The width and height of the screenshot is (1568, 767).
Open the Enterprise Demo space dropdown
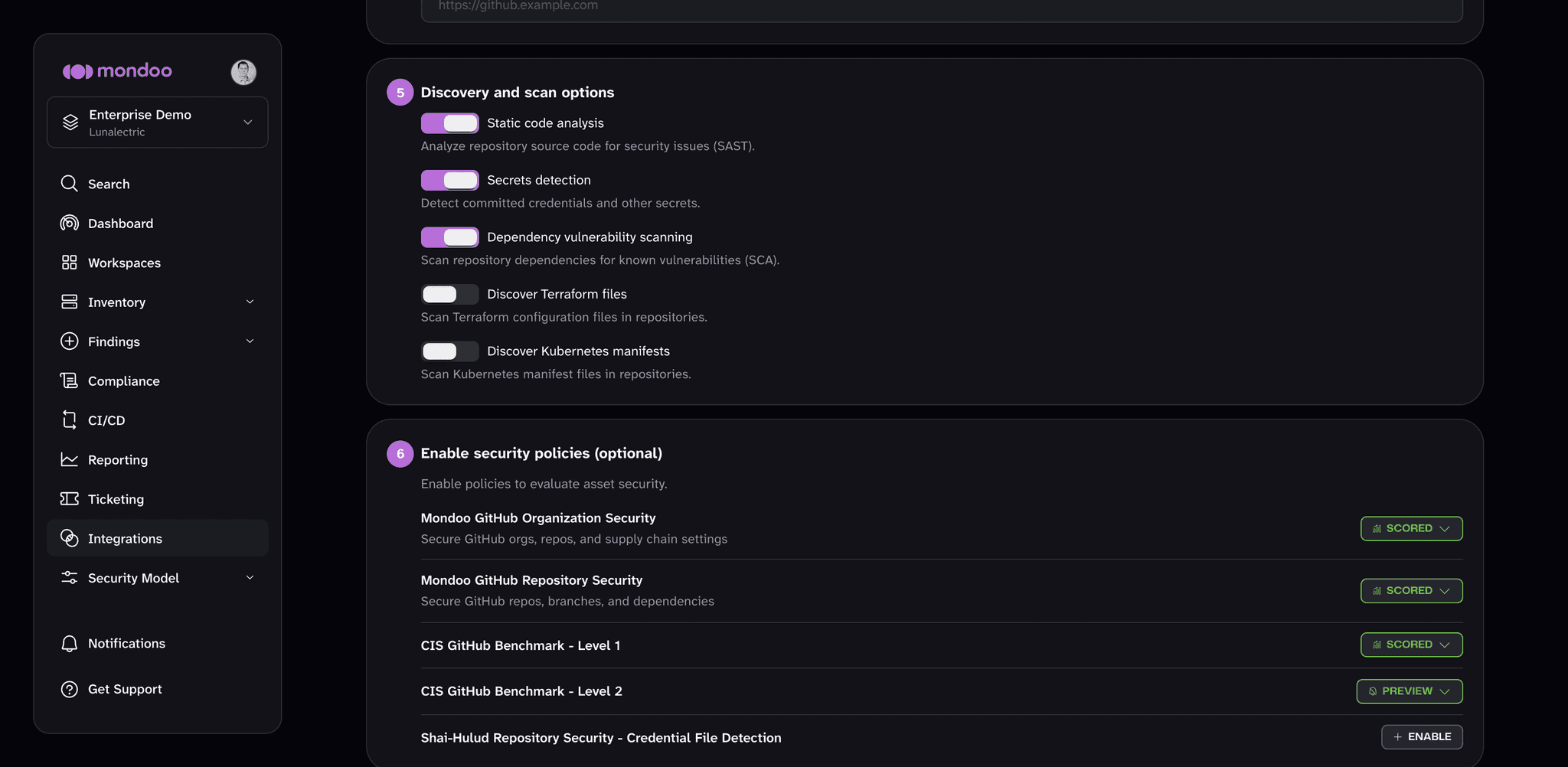(x=157, y=122)
